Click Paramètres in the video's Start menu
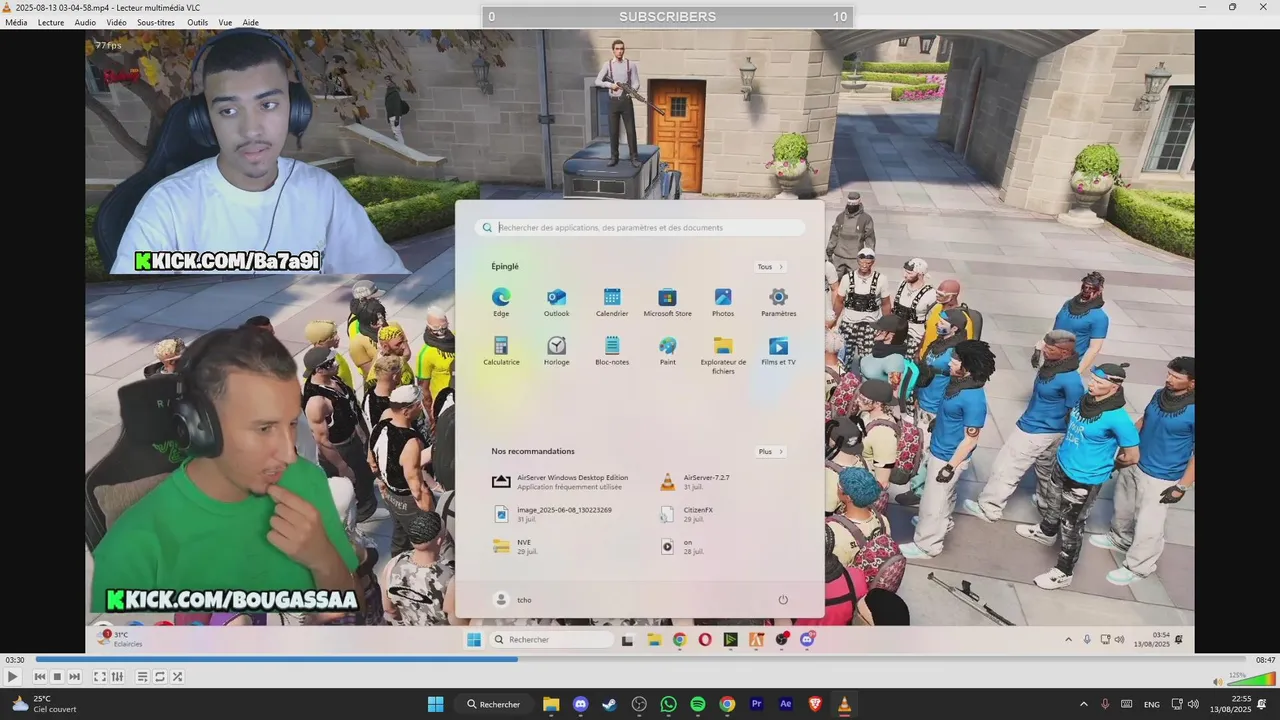 [x=778, y=302]
